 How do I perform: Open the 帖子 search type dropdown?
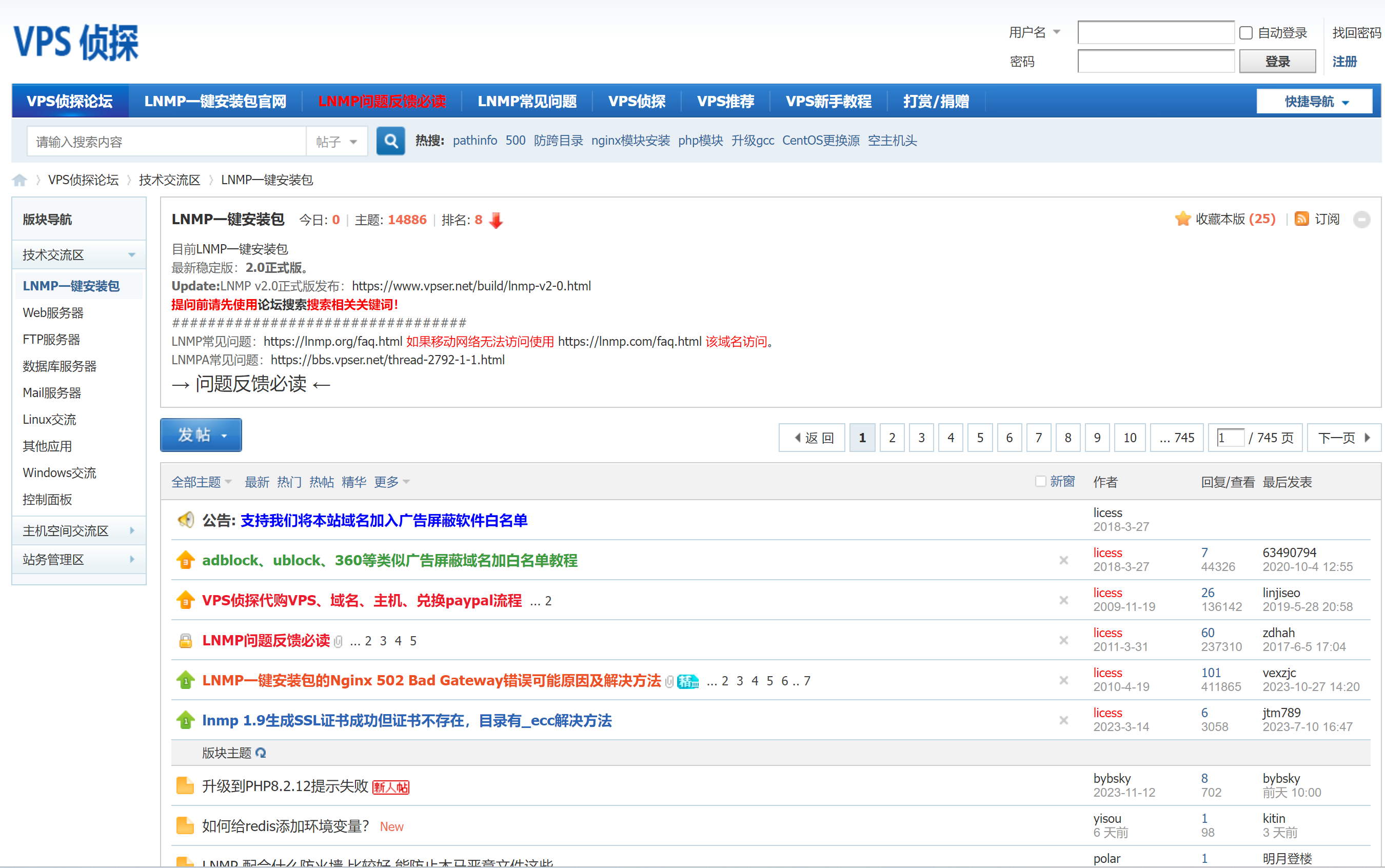(x=337, y=142)
